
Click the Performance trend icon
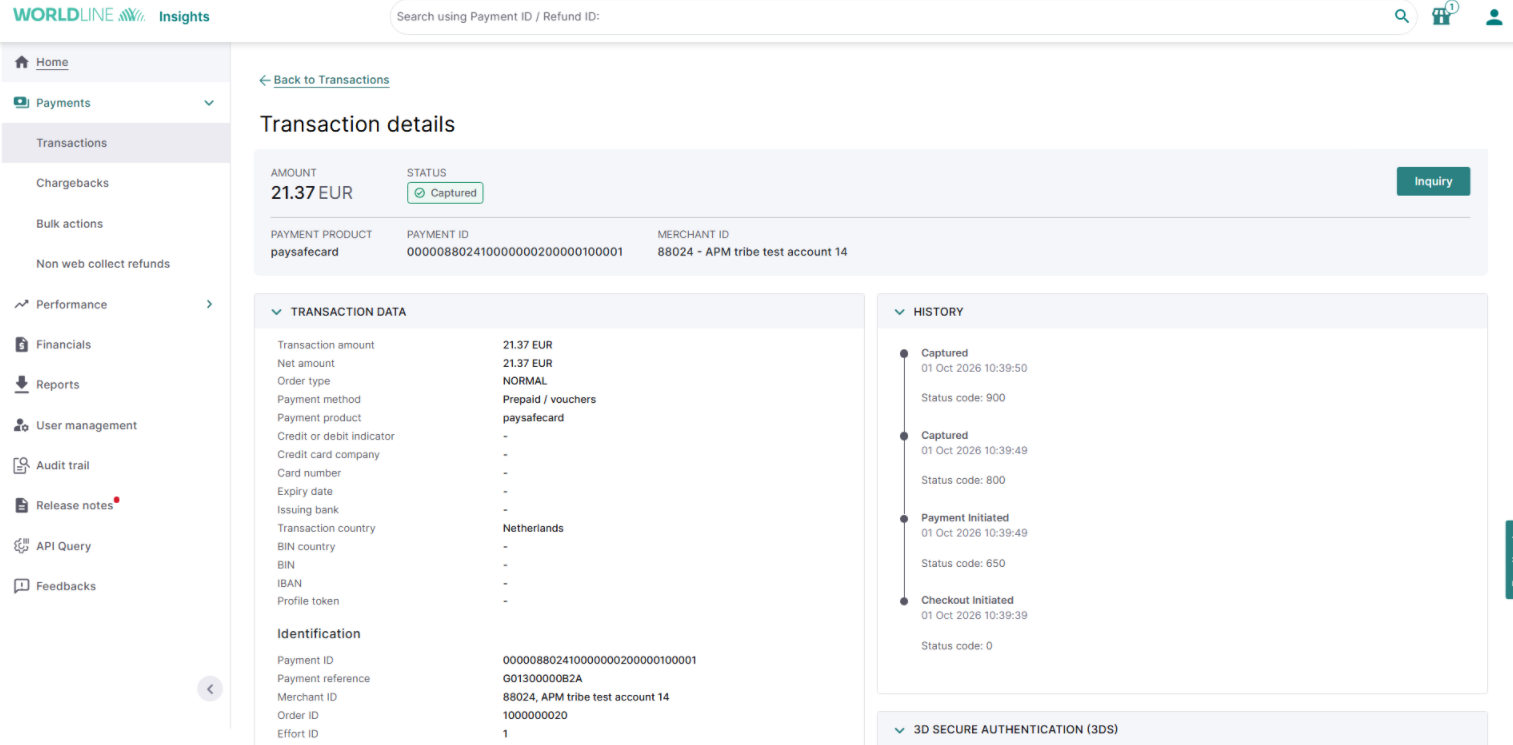22,304
